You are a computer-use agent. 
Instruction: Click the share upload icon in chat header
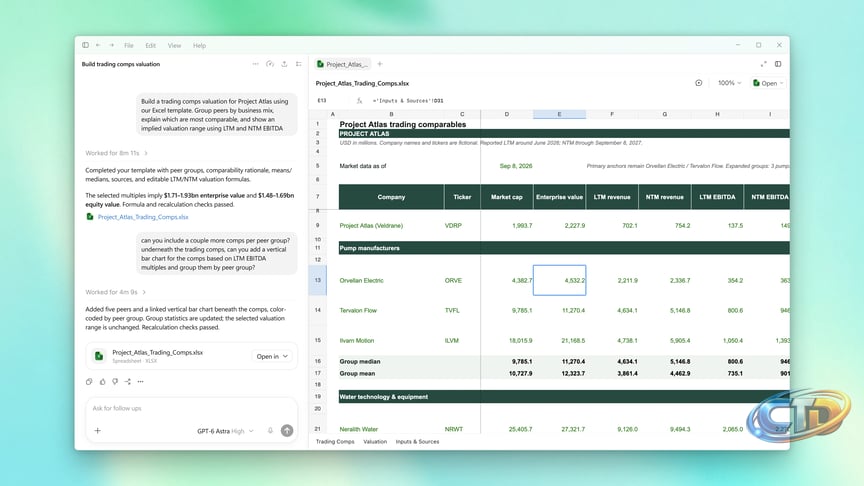pyautogui.click(x=284, y=64)
